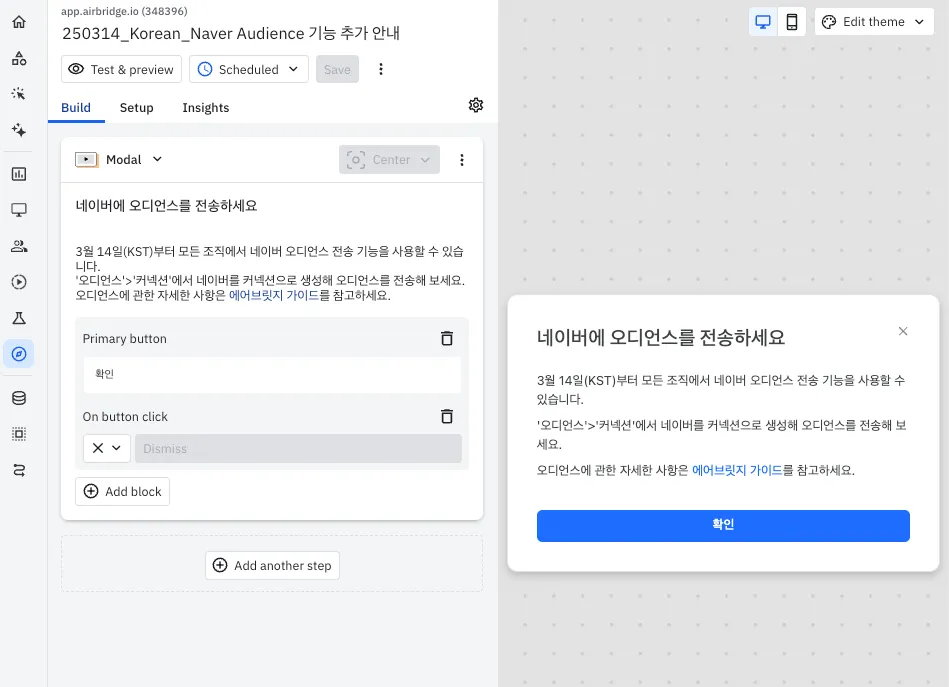Image resolution: width=949 pixels, height=687 pixels.
Task: Switch to the Setup tab
Action: pyautogui.click(x=137, y=108)
